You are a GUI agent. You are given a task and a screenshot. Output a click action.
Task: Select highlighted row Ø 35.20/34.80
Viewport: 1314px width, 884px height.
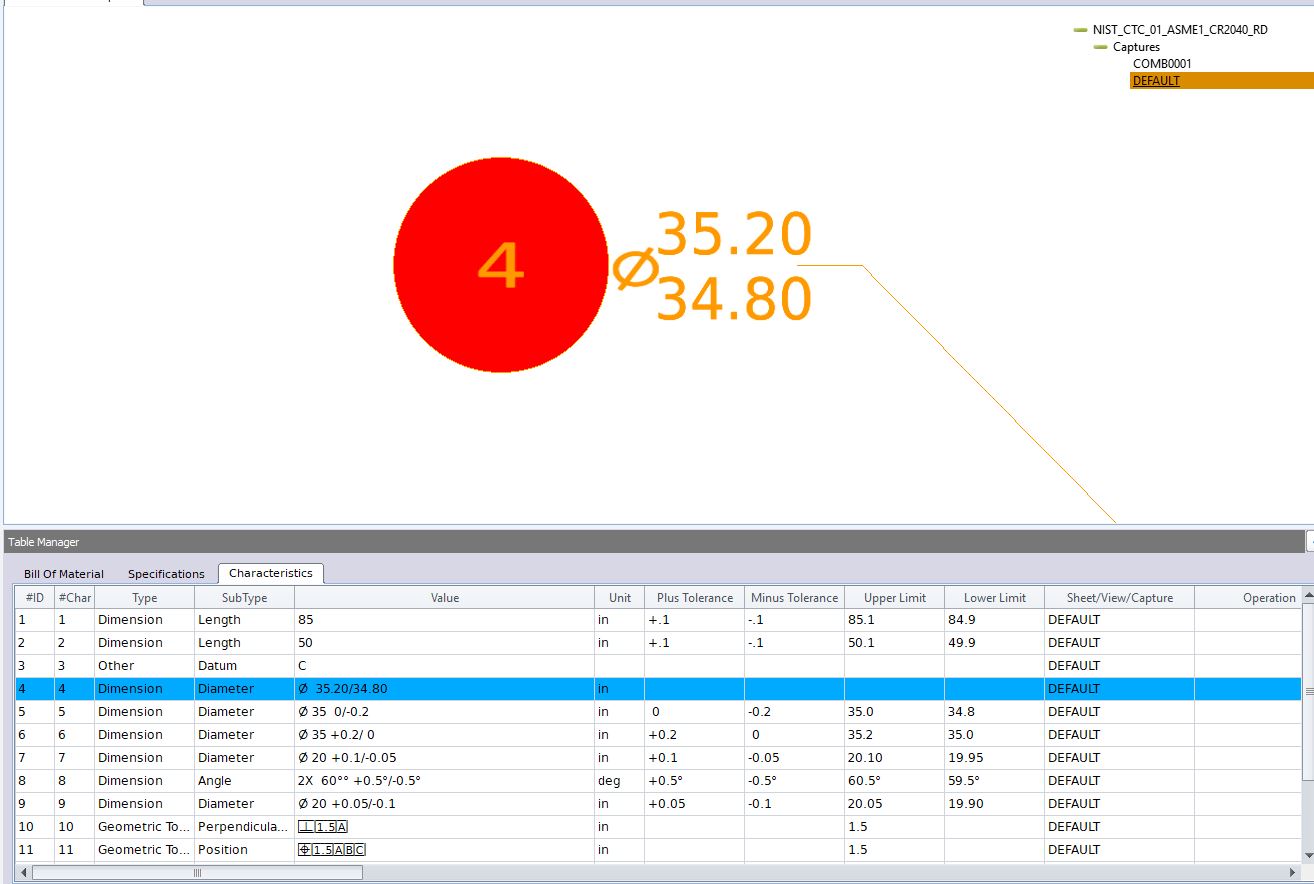coord(658,689)
